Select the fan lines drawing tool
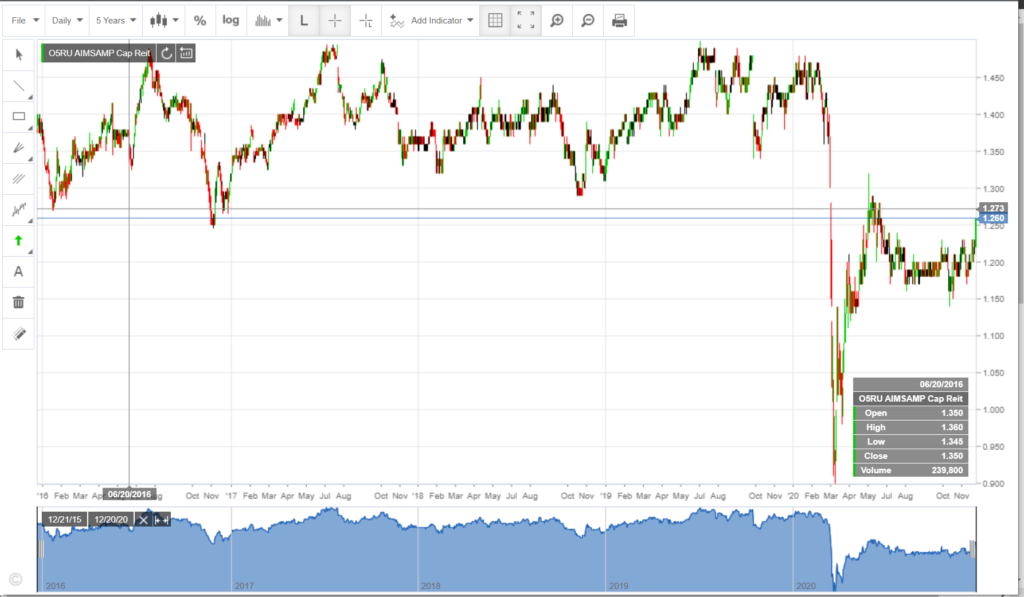Image resolution: width=1024 pixels, height=597 pixels. pos(18,148)
